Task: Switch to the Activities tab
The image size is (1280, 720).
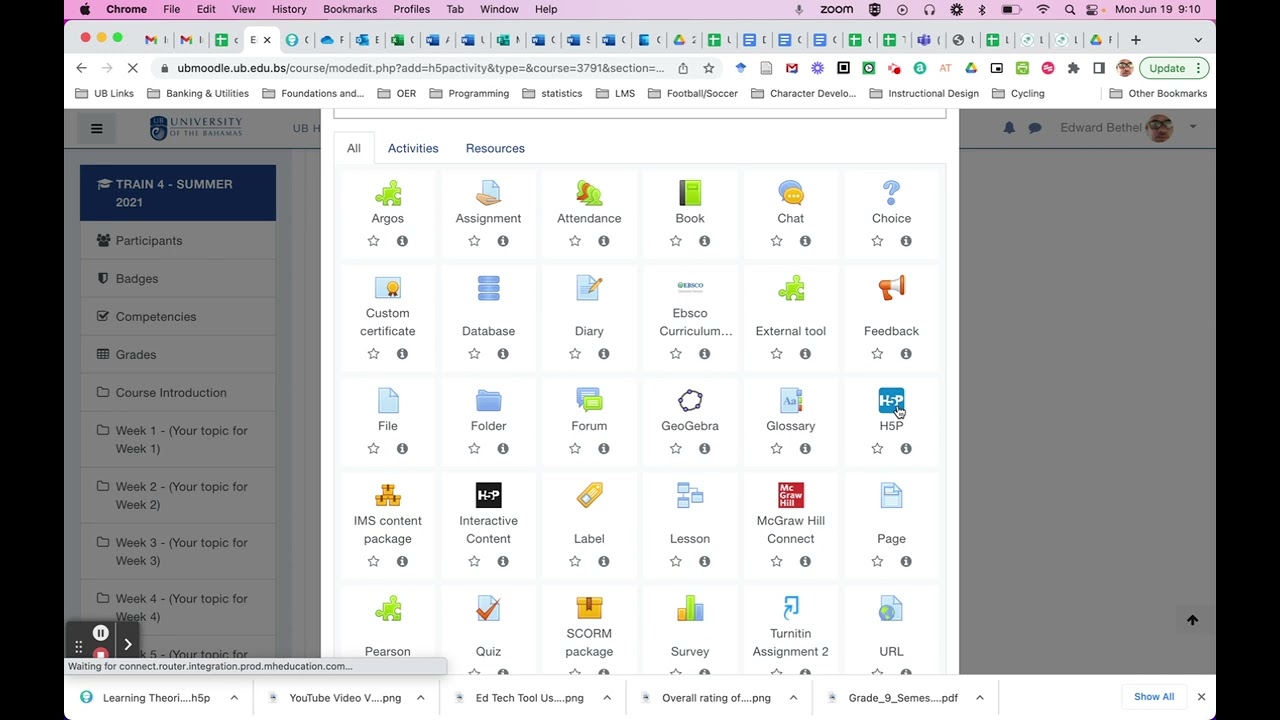Action: tap(413, 148)
